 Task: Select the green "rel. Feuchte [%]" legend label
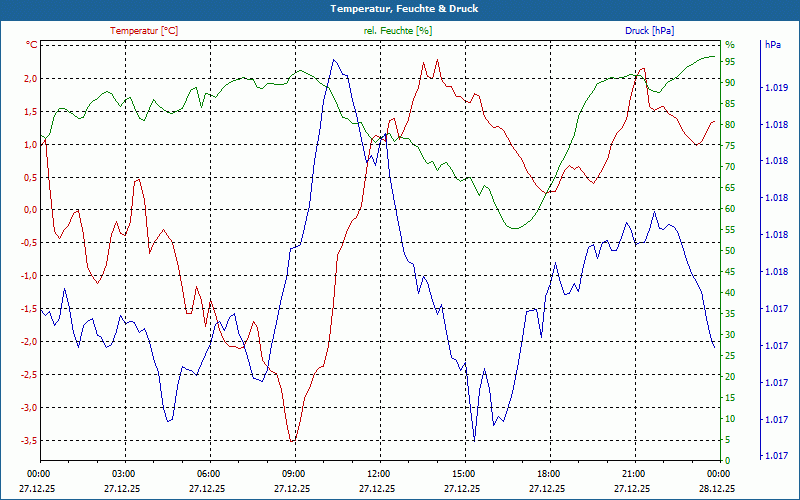coord(397,31)
